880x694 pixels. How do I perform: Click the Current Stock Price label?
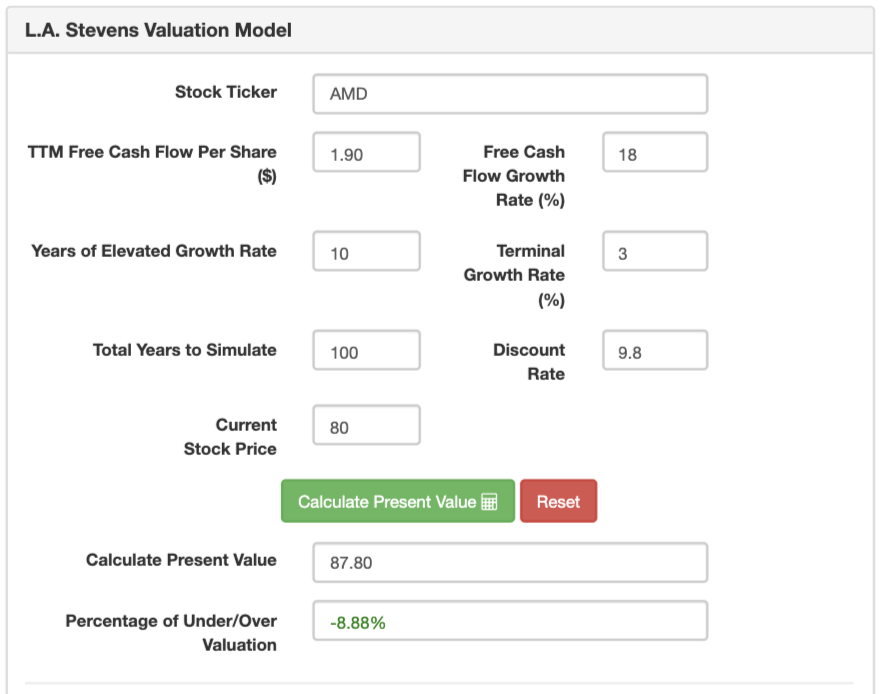coord(230,437)
